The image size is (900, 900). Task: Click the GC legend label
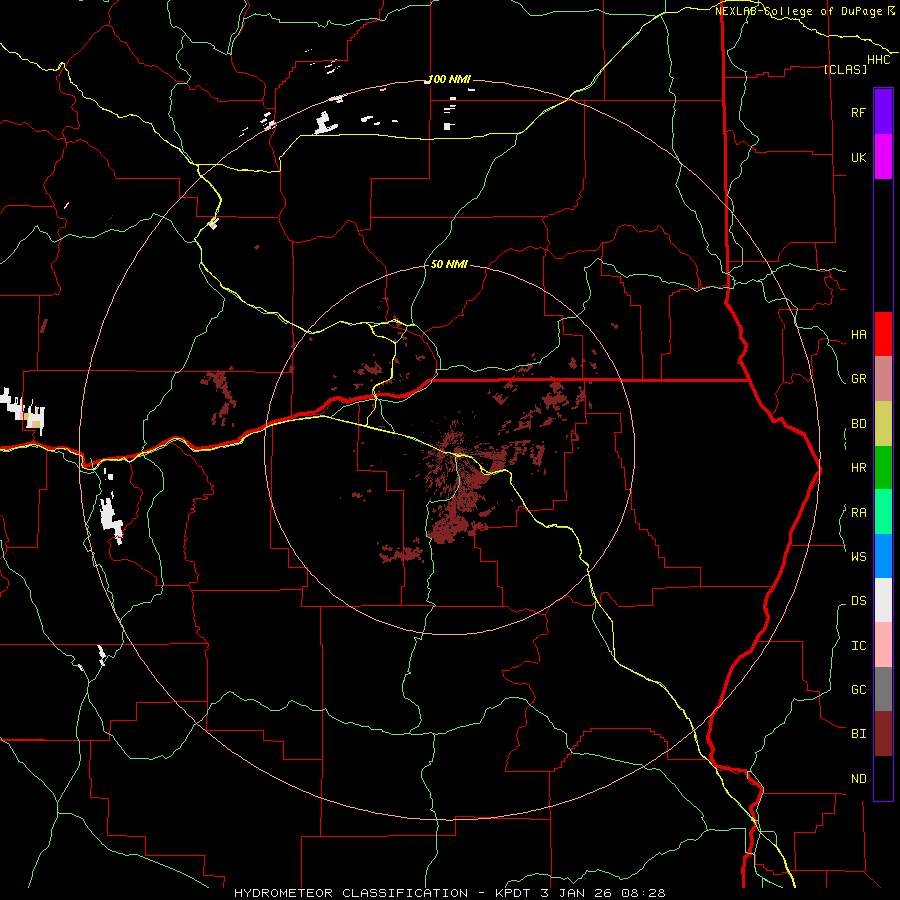coord(859,690)
